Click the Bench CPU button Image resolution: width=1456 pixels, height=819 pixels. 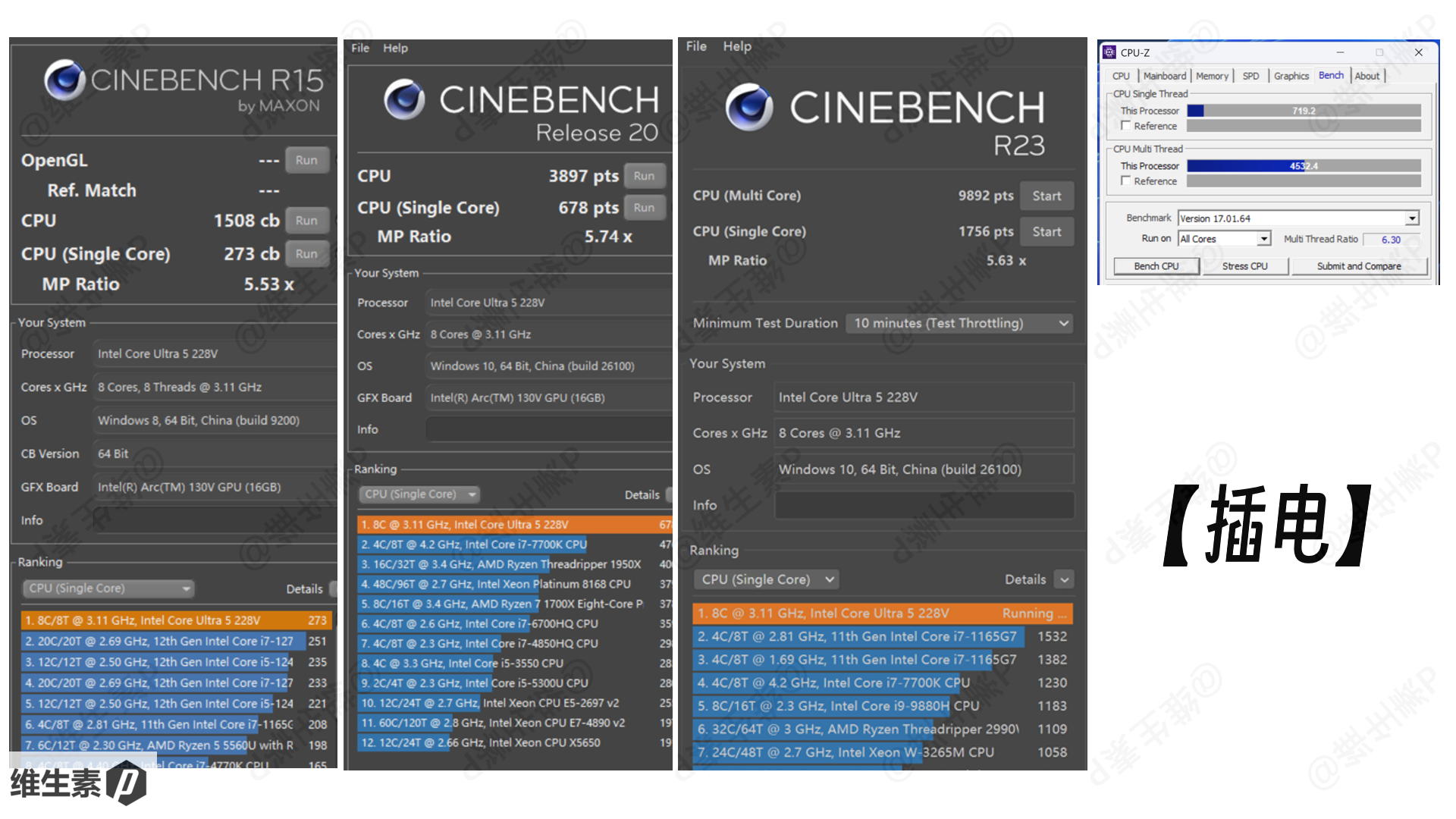[1156, 266]
